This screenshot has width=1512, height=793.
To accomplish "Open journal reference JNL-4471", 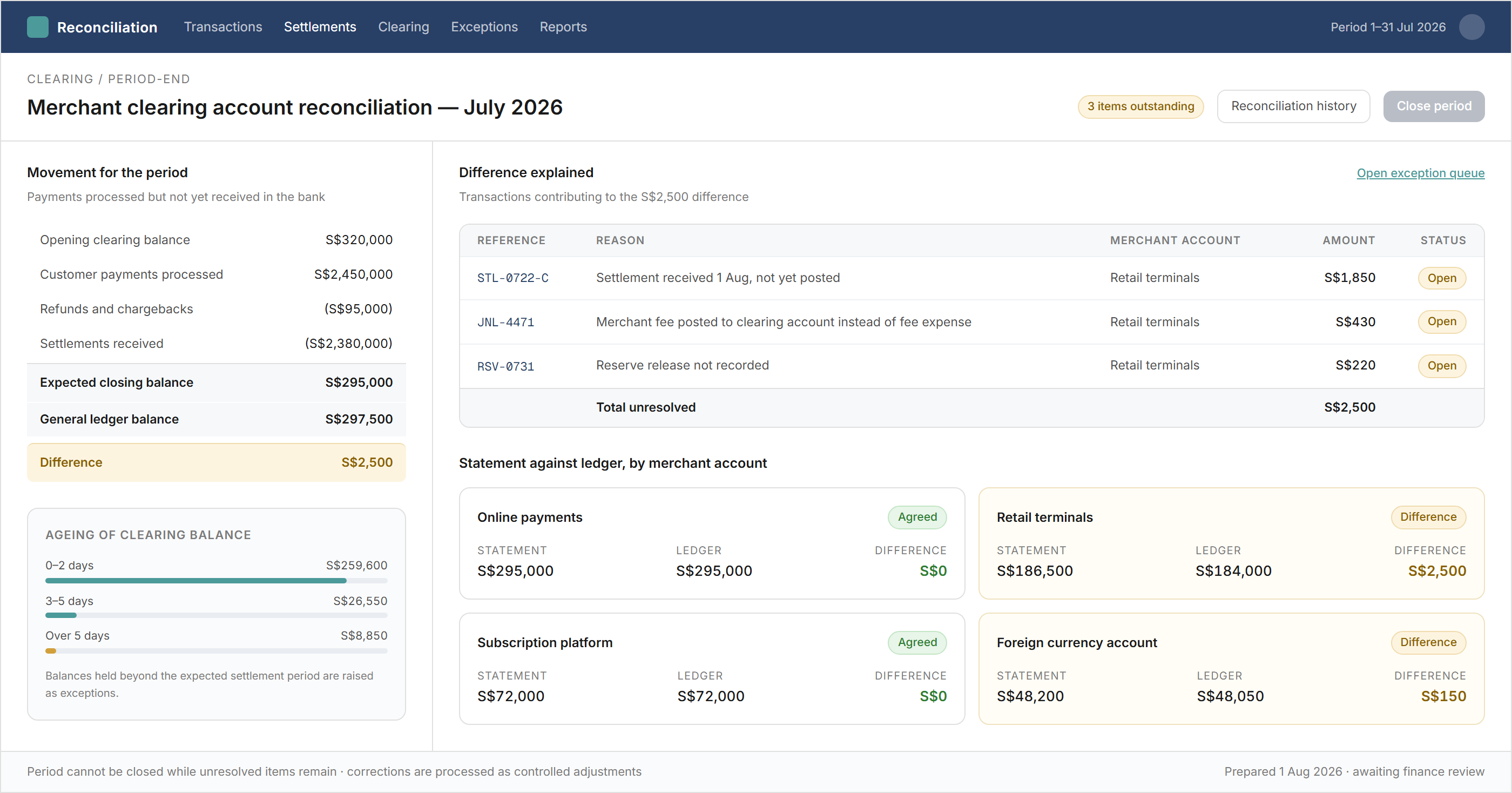I will pyautogui.click(x=505, y=322).
